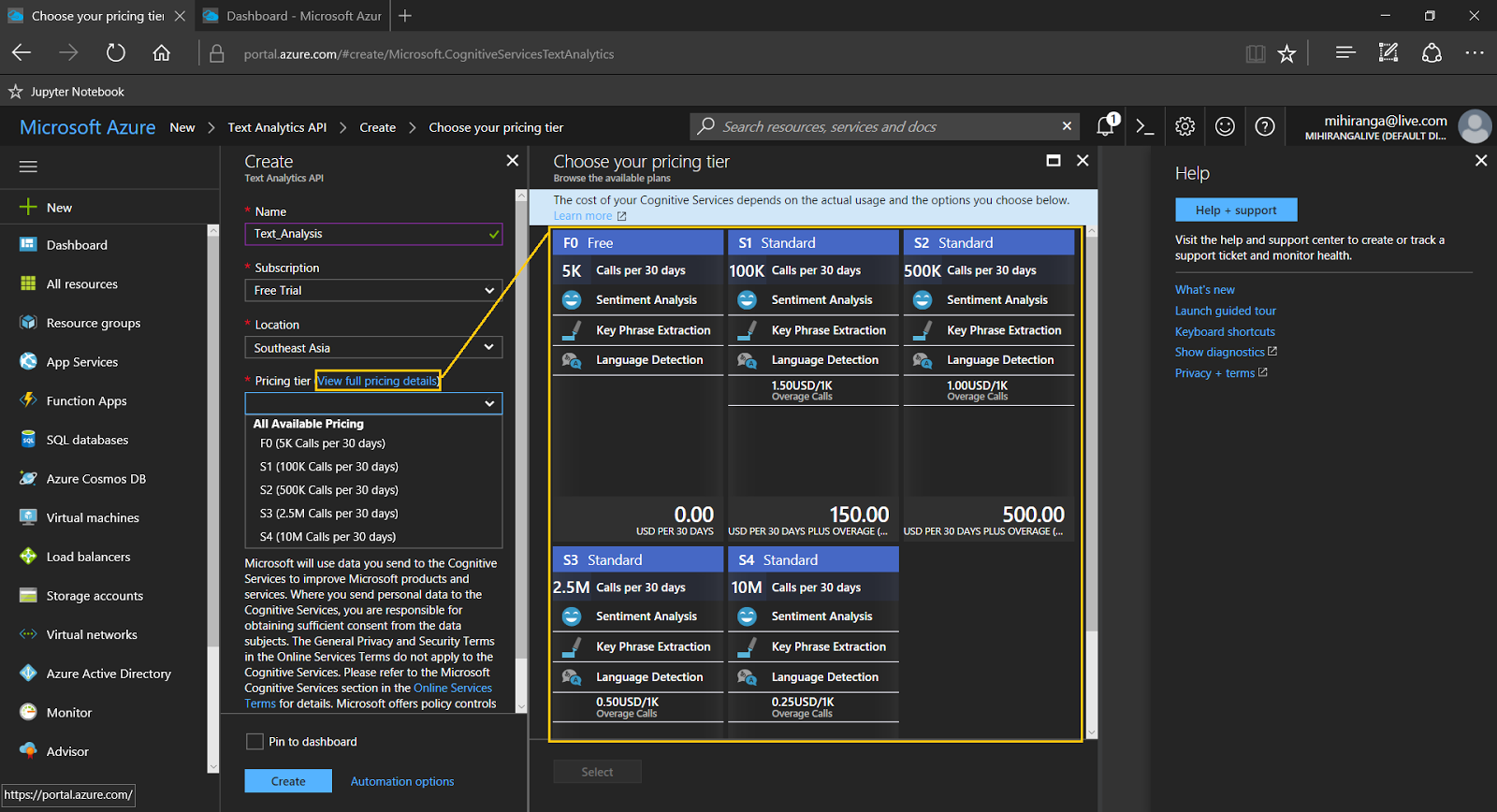Maximize the pricing tier blade
The image size is (1497, 812).
pyautogui.click(x=1054, y=161)
